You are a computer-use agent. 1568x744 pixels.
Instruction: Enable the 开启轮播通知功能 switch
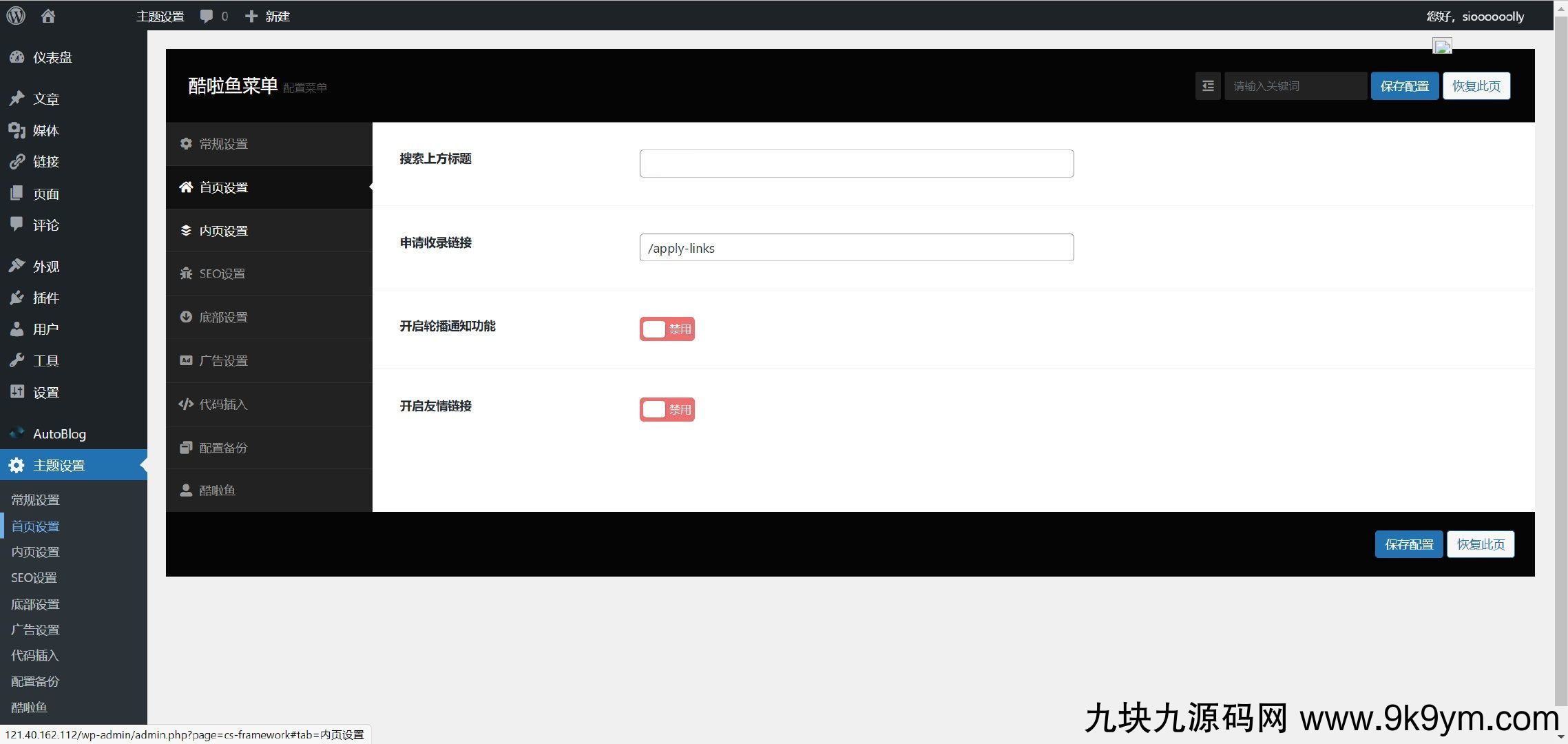coord(667,329)
